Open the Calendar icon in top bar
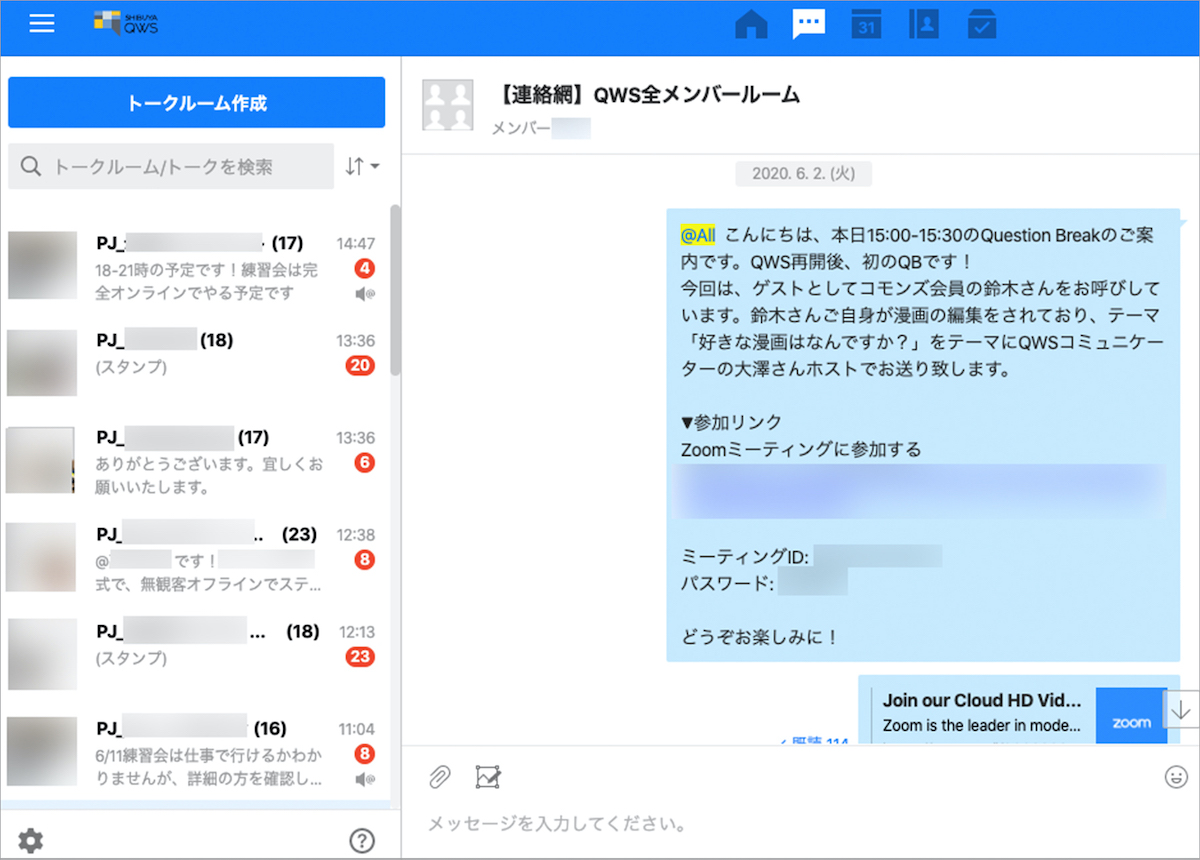Image resolution: width=1200 pixels, height=860 pixels. pyautogui.click(x=866, y=24)
